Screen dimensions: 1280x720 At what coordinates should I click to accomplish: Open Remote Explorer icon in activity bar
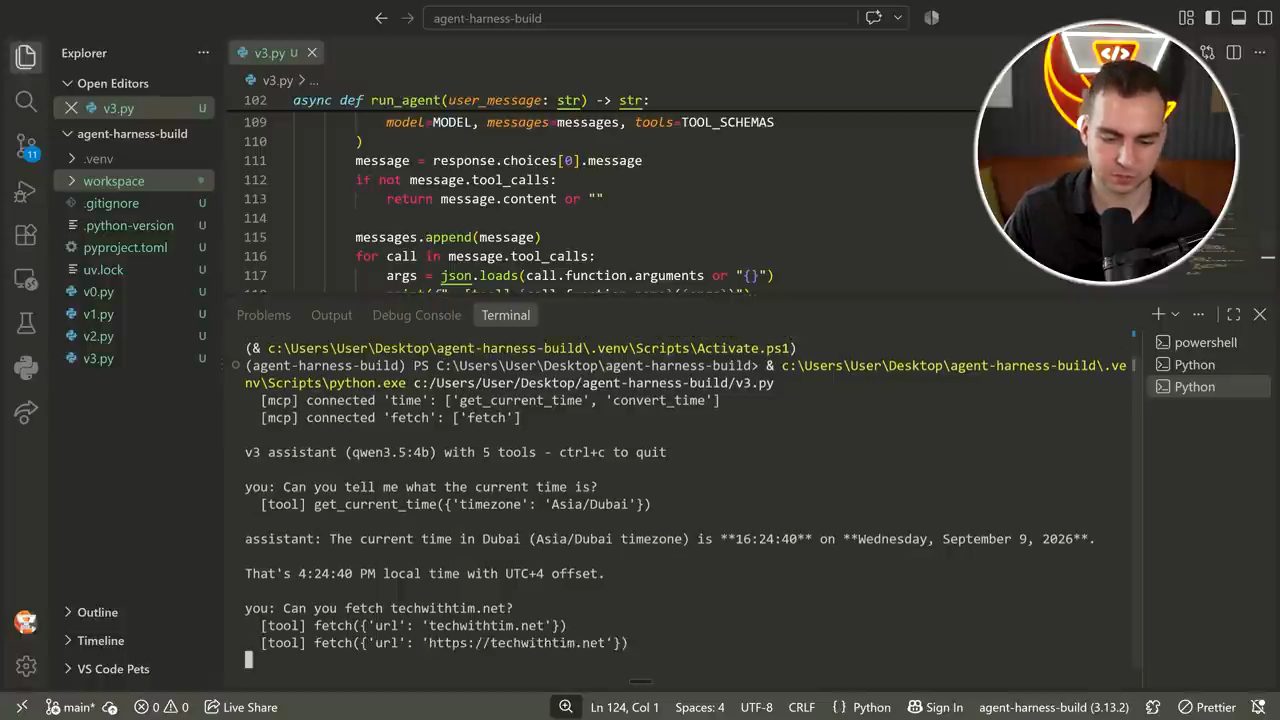pos(26,279)
